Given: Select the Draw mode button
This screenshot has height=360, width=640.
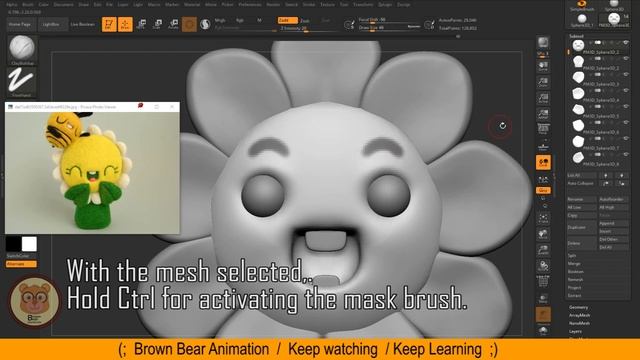Looking at the screenshot, I should click(125, 24).
